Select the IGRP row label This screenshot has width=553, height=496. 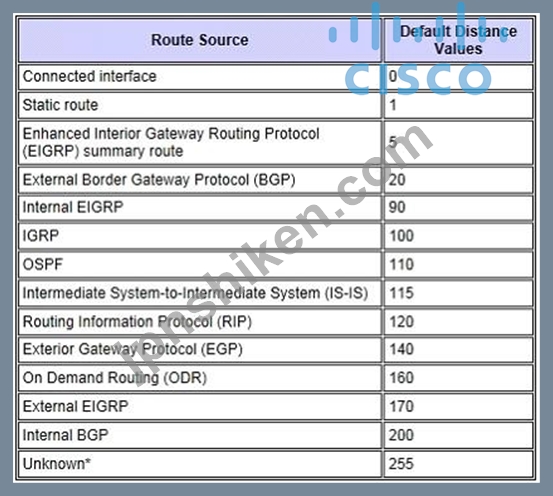pyautogui.click(x=41, y=236)
